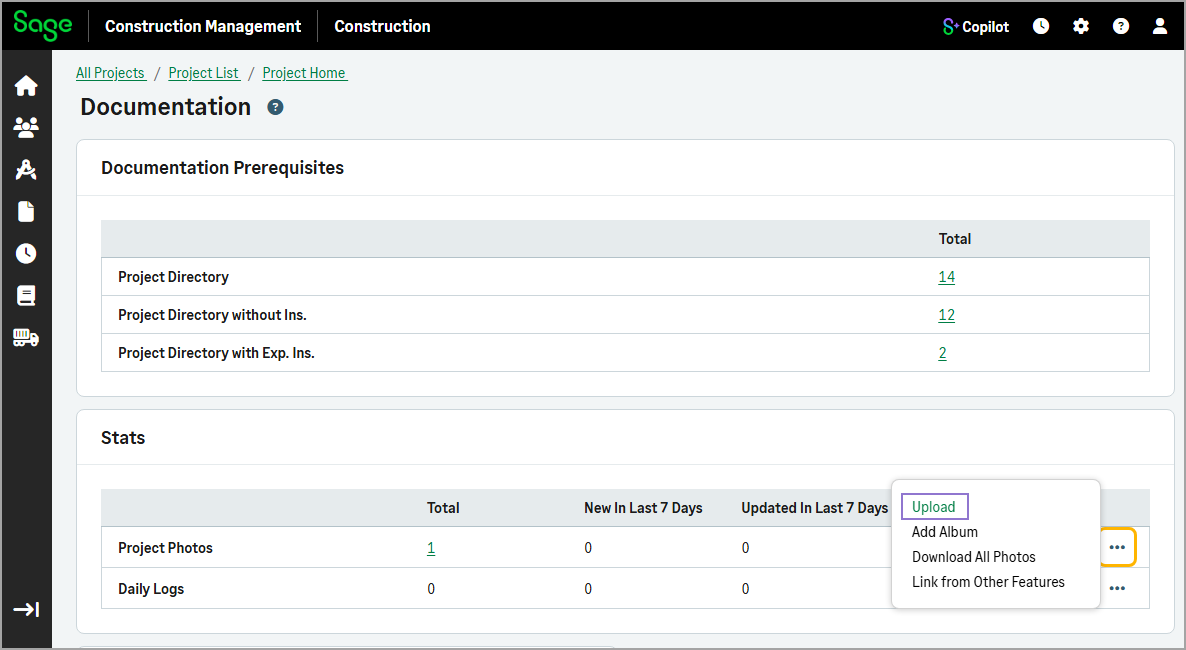Open the settings gear in header

click(x=1081, y=27)
